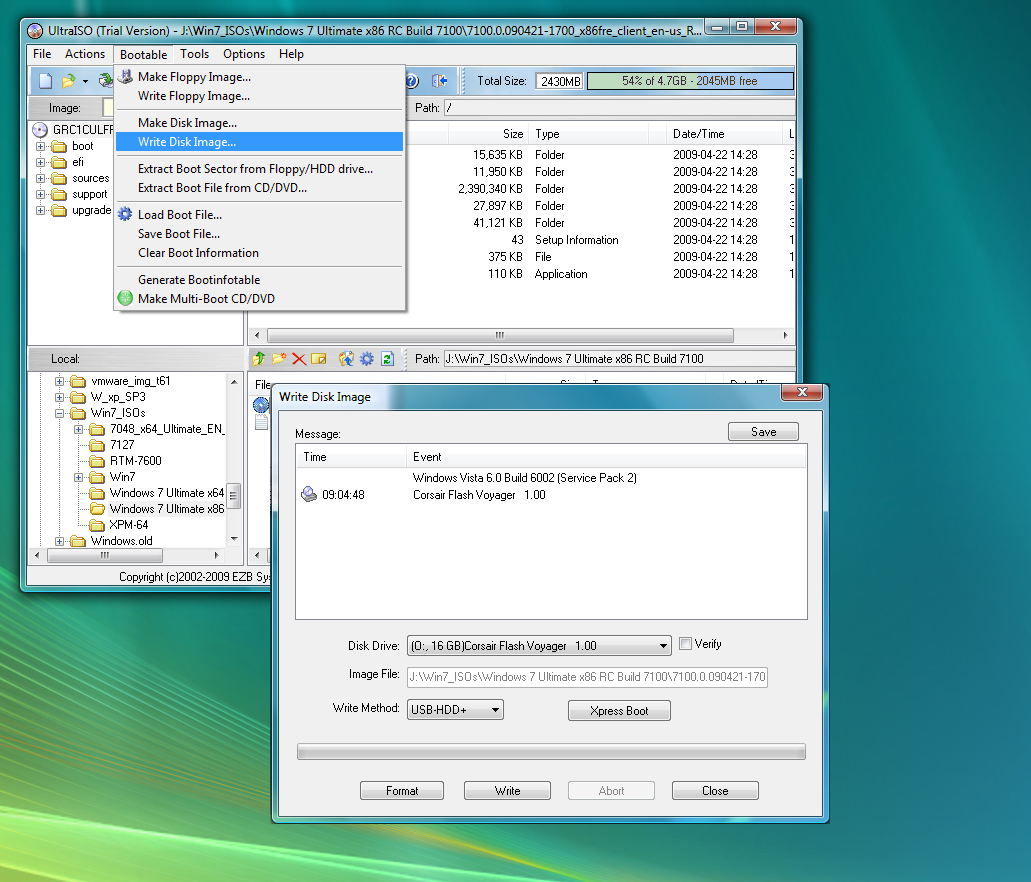This screenshot has height=882, width=1031.
Task: Click the RTM-7600 folder icon
Action: (97, 460)
